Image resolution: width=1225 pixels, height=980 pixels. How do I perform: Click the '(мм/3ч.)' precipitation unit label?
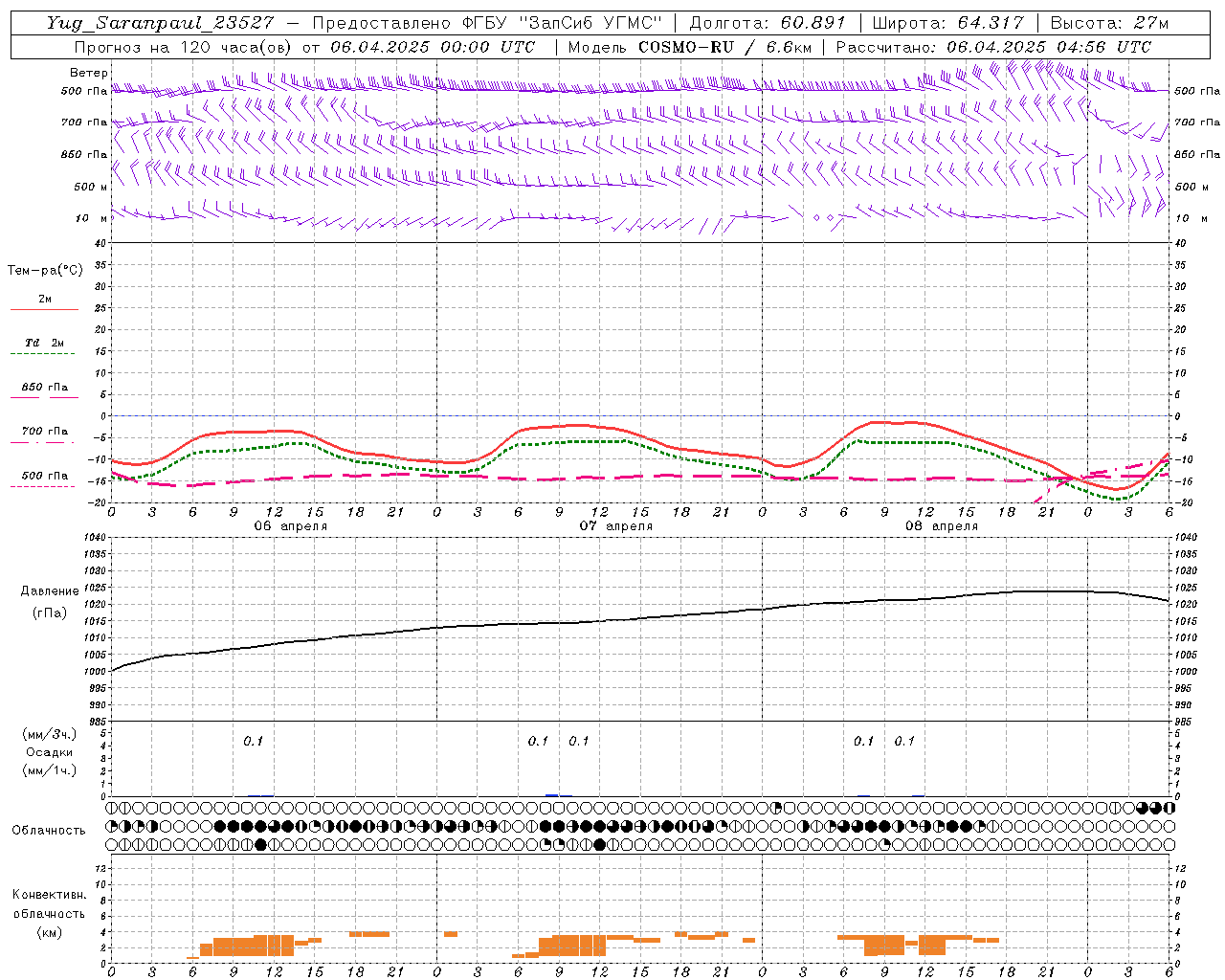point(49,735)
